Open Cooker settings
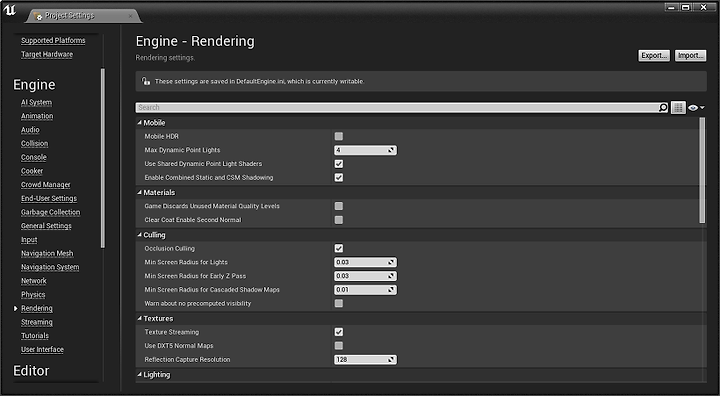This screenshot has width=720, height=396. (32, 171)
